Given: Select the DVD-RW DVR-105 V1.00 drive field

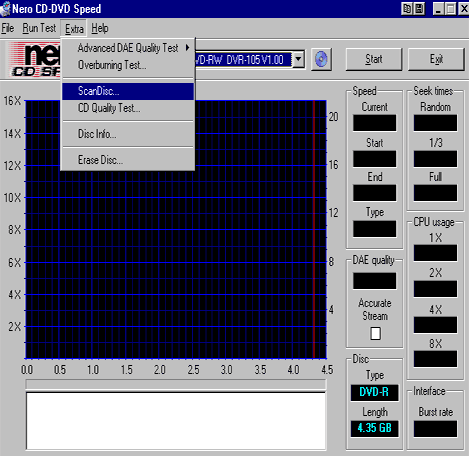Looking at the screenshot, I should pos(243,60).
